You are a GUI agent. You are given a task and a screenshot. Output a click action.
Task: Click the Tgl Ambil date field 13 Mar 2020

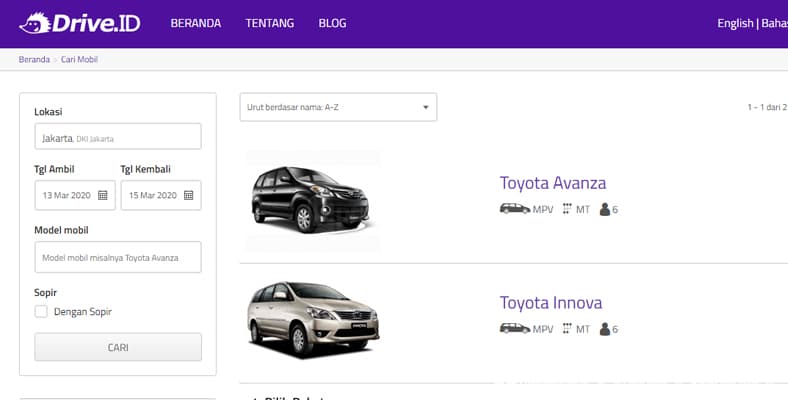click(75, 195)
